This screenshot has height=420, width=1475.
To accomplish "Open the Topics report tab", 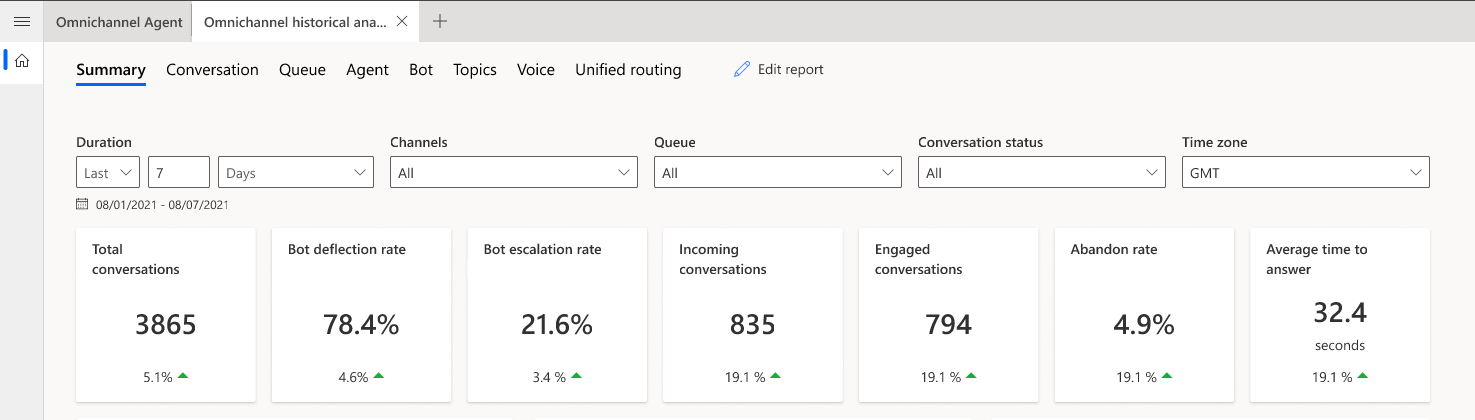I will tap(475, 70).
